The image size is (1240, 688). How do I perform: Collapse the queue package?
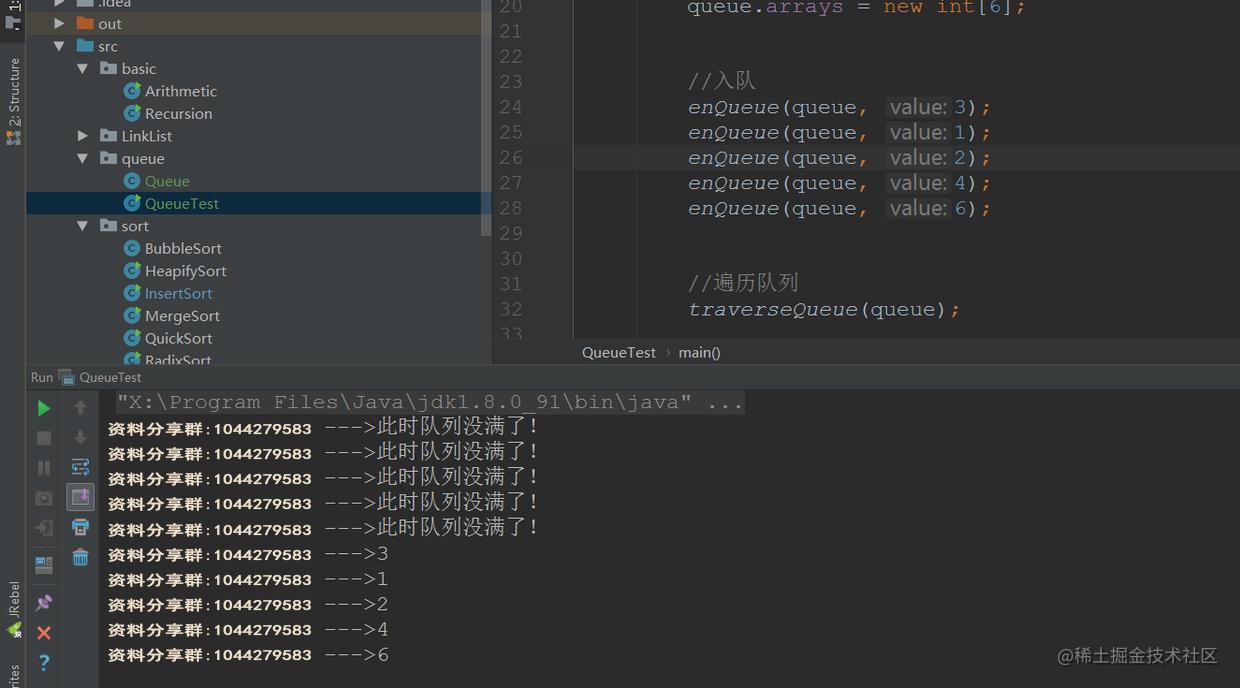[83, 158]
